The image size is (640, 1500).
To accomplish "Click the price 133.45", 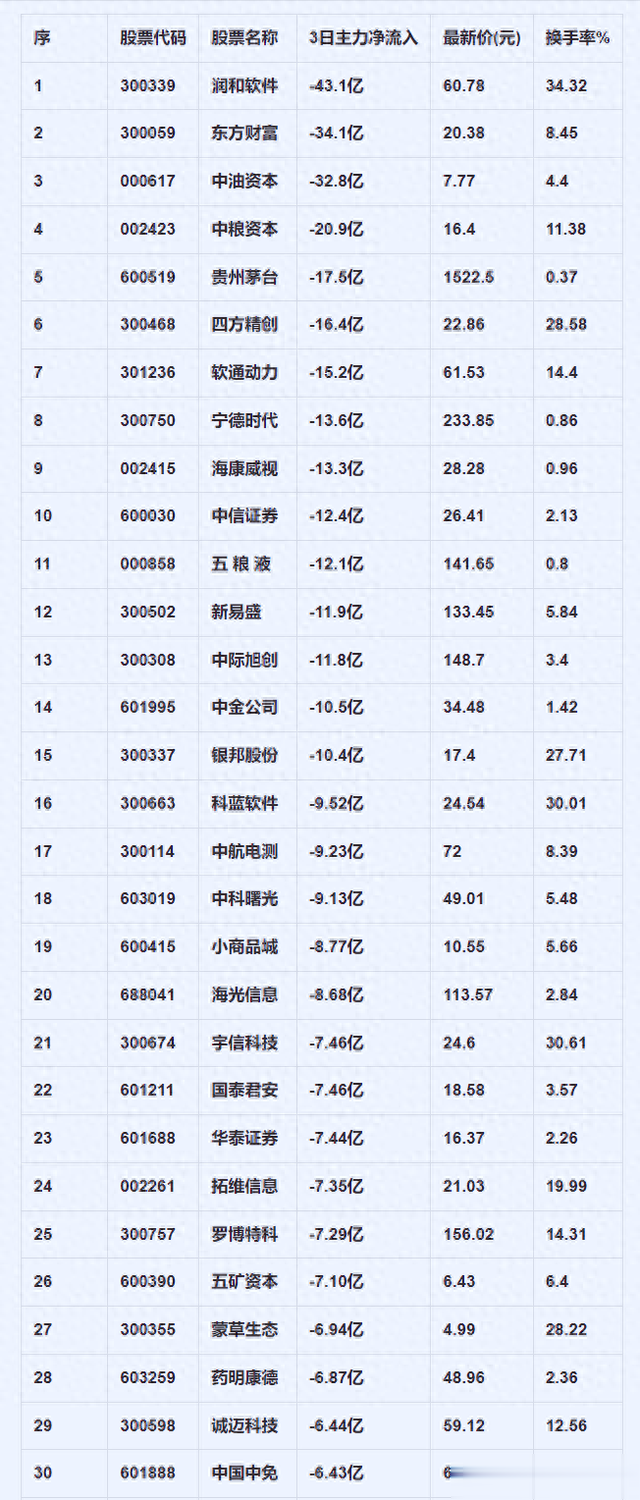I will [468, 612].
